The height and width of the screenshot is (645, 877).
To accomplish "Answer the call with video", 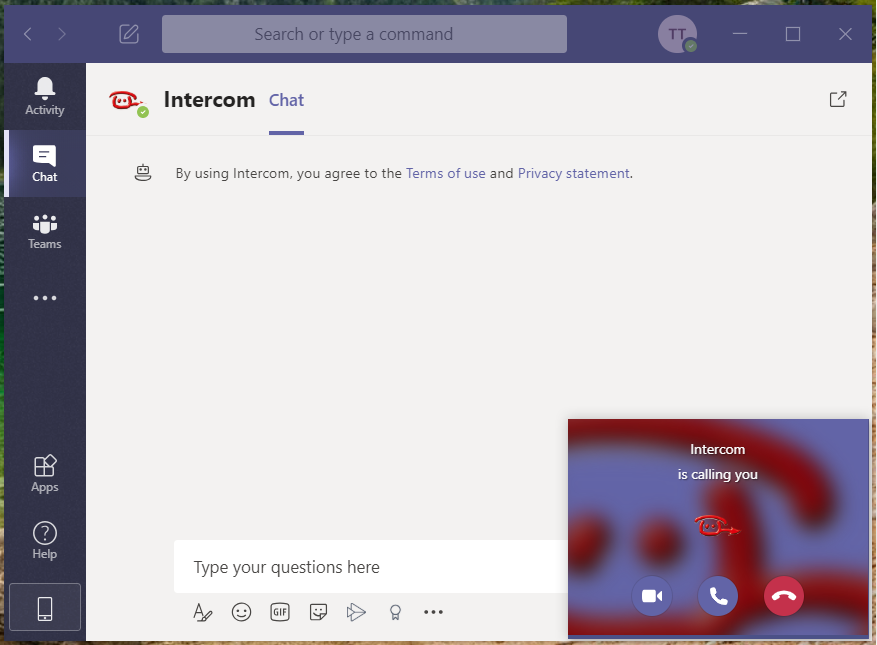I will coord(652,596).
